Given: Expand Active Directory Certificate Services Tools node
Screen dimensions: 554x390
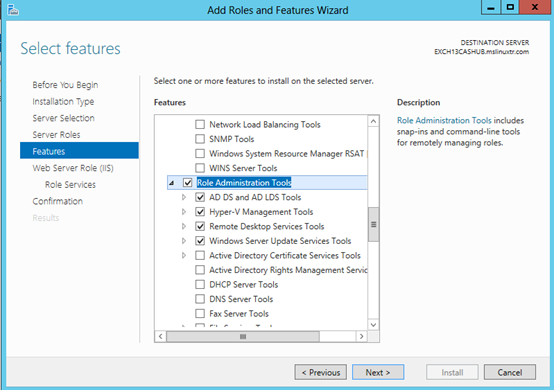Looking at the screenshot, I should tap(184, 255).
